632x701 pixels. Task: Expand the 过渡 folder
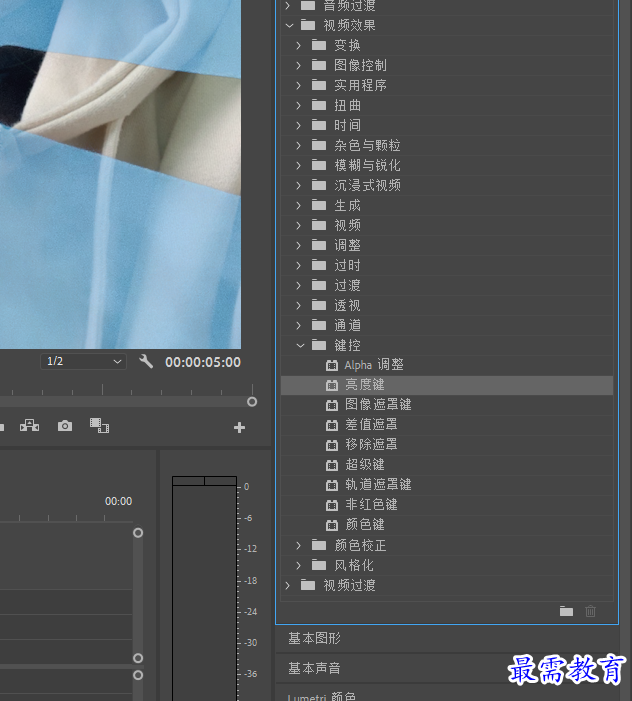pos(299,285)
